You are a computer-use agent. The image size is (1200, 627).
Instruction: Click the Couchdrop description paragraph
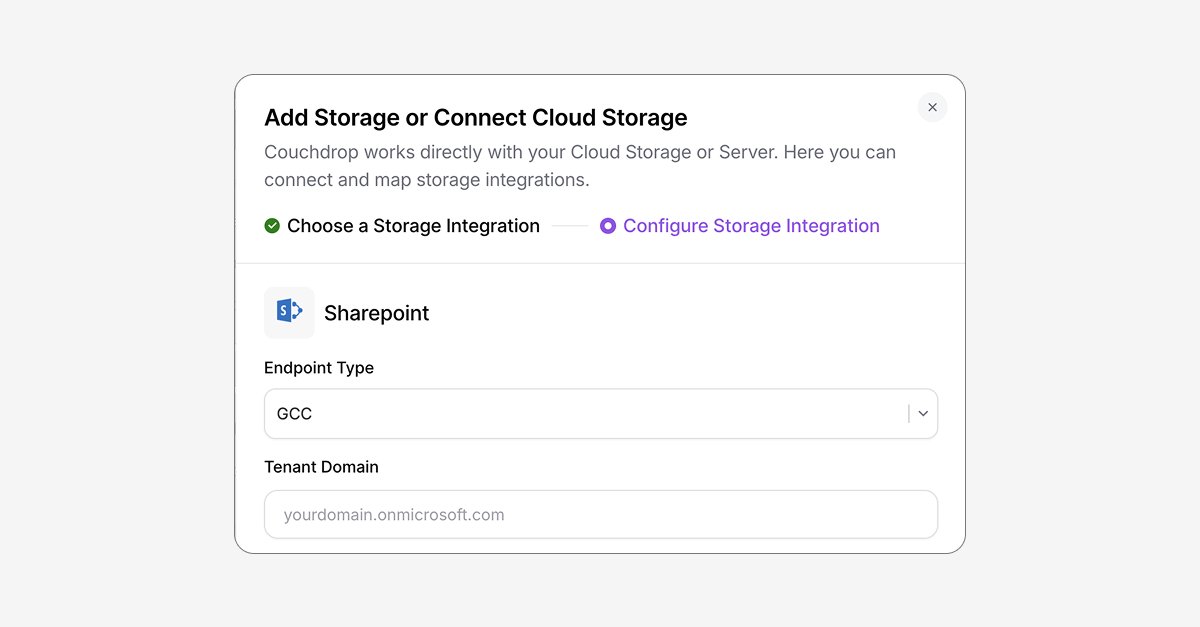point(580,166)
